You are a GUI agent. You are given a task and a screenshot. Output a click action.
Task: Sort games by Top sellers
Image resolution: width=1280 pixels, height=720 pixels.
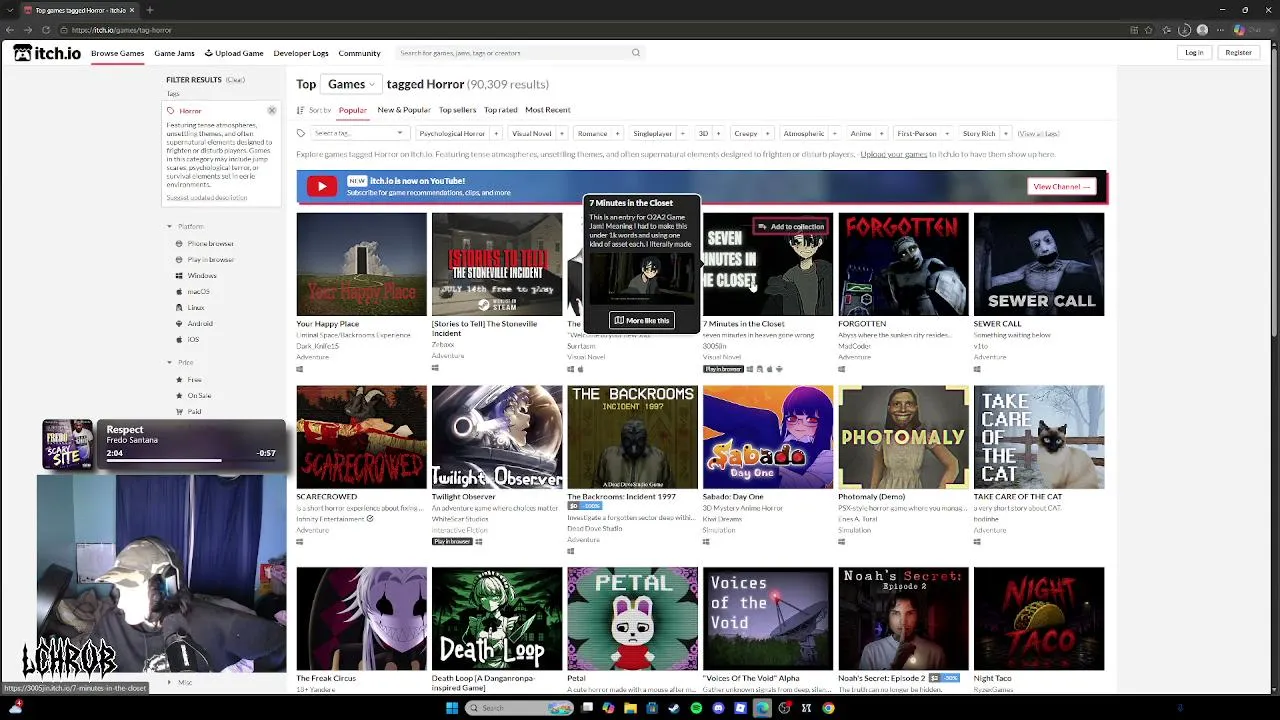457,110
